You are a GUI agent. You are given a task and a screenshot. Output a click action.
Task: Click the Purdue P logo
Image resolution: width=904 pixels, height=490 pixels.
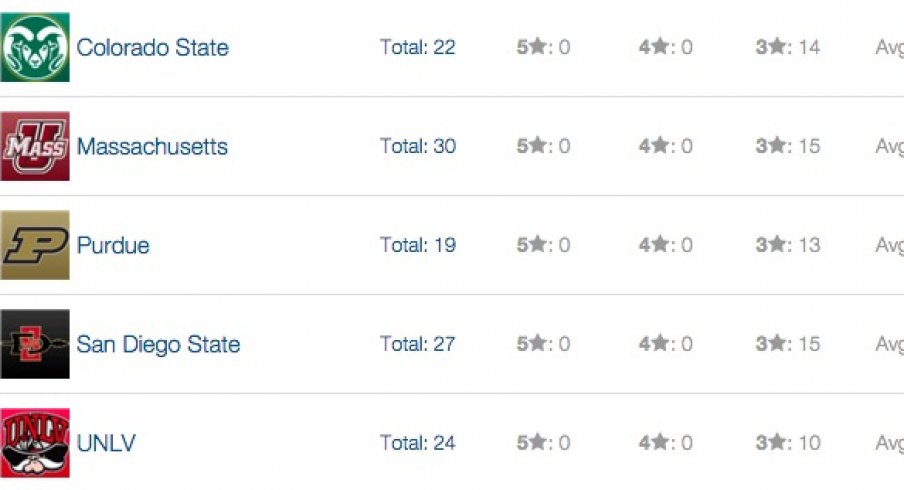[x=35, y=245]
